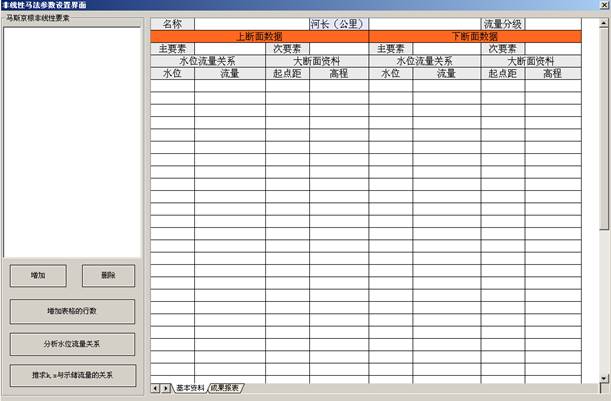611x401 pixels.
Task: Run 分析水位流量关系 analysis
Action: (72, 343)
